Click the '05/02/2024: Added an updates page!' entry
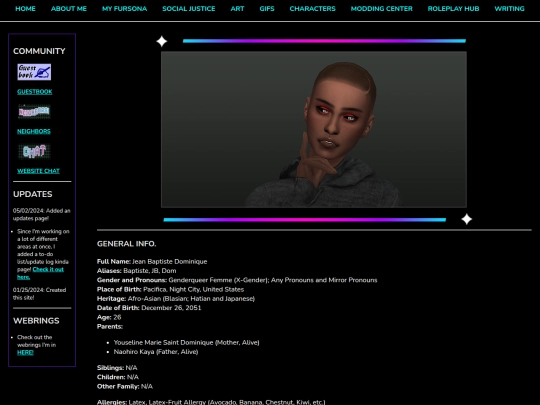The width and height of the screenshot is (540, 405). coord(42,215)
